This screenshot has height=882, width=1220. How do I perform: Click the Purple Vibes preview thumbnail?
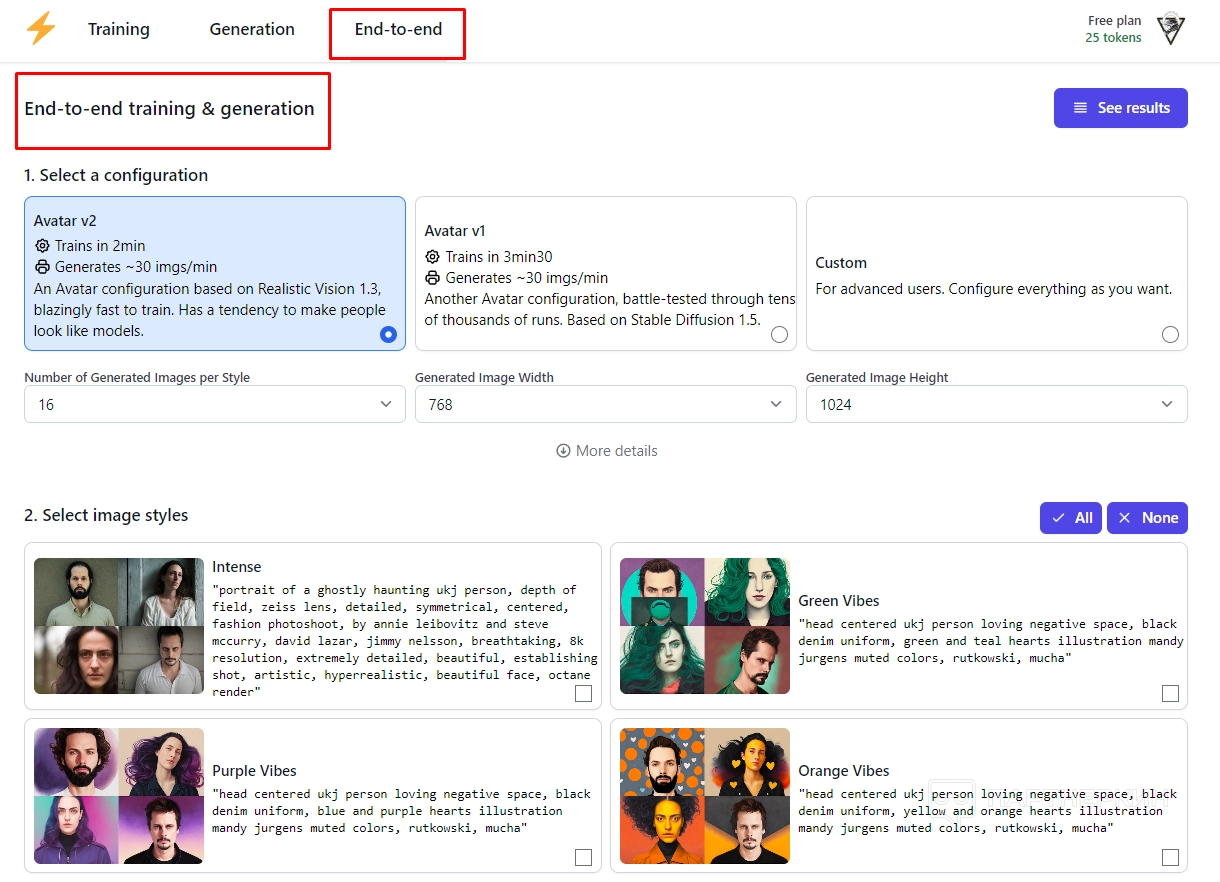pyautogui.click(x=119, y=796)
